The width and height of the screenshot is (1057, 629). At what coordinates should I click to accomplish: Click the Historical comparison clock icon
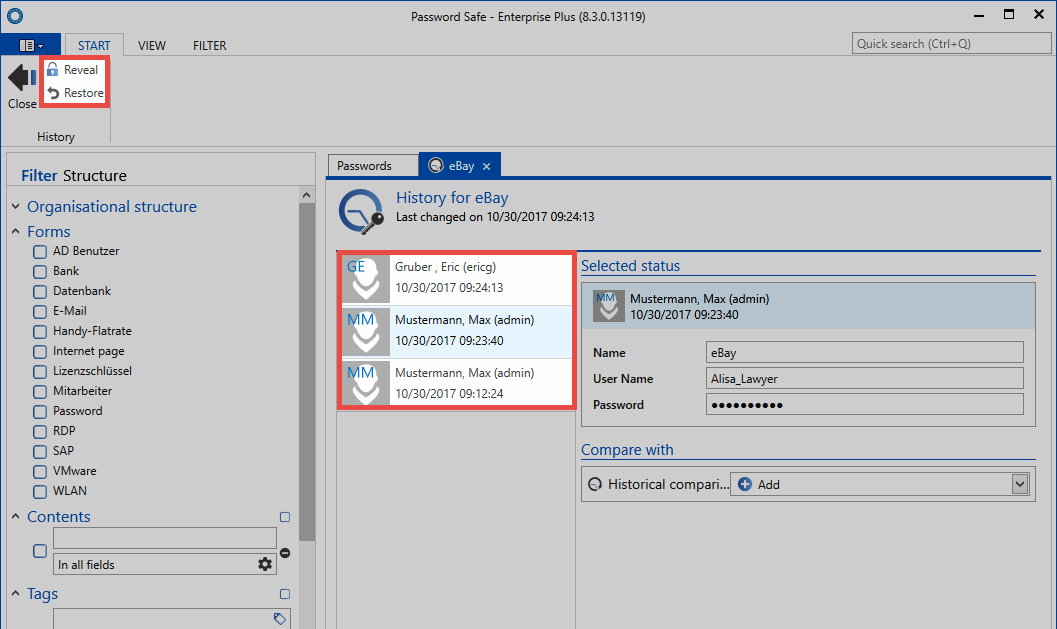(595, 484)
